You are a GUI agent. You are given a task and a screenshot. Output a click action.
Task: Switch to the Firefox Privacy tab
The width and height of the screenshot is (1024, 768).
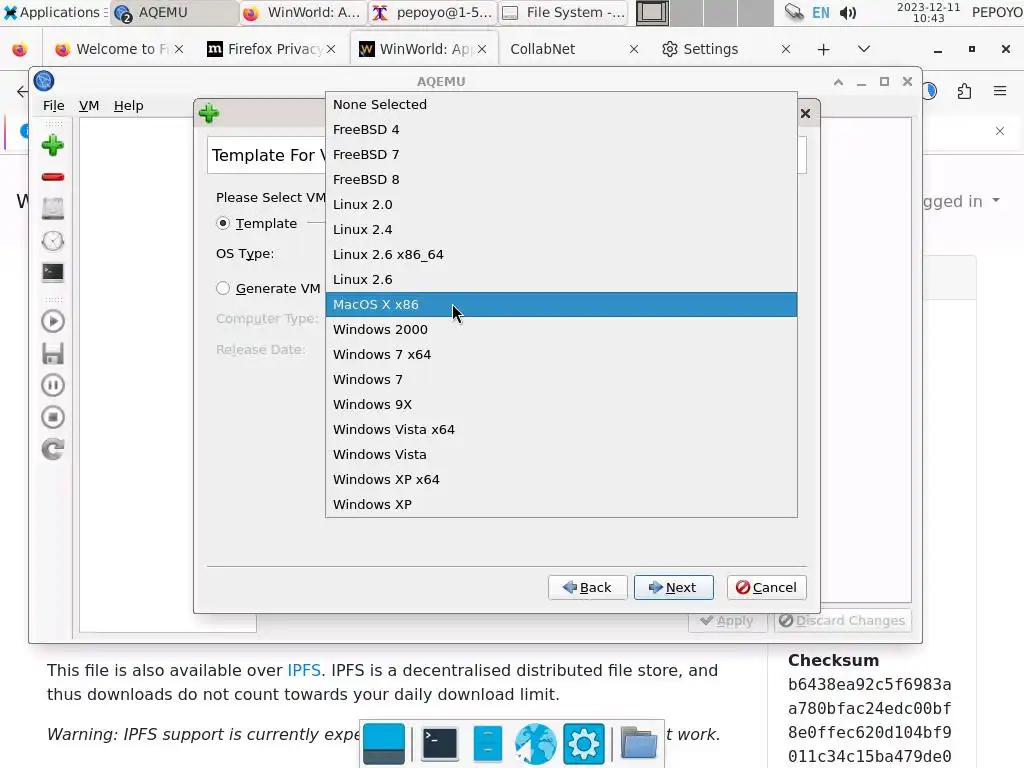272,49
